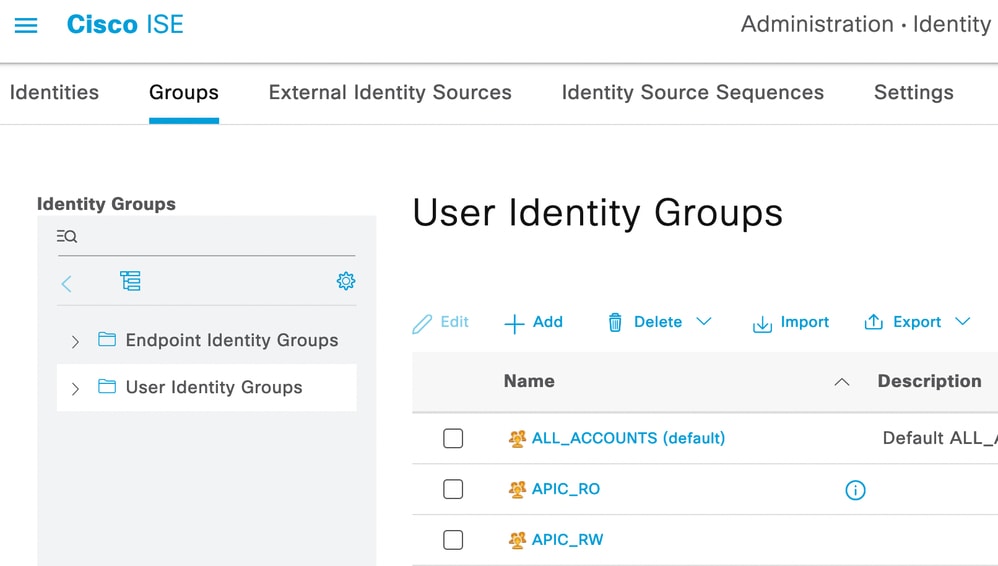
Task: Click the Identity Groups search icon
Action: (67, 236)
